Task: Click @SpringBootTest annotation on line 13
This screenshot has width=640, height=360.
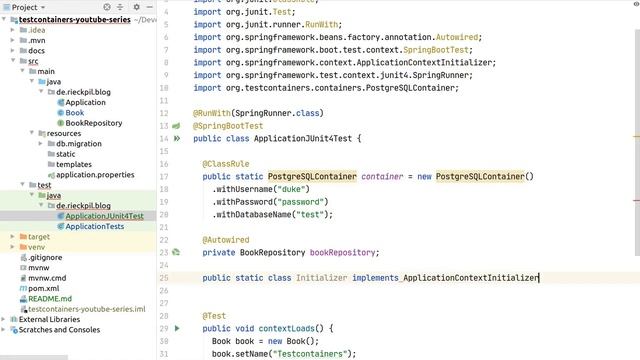Action: 228,126
